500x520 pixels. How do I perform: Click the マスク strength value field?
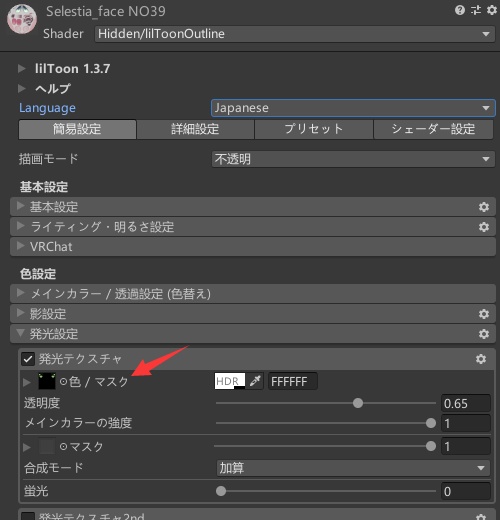click(466, 446)
